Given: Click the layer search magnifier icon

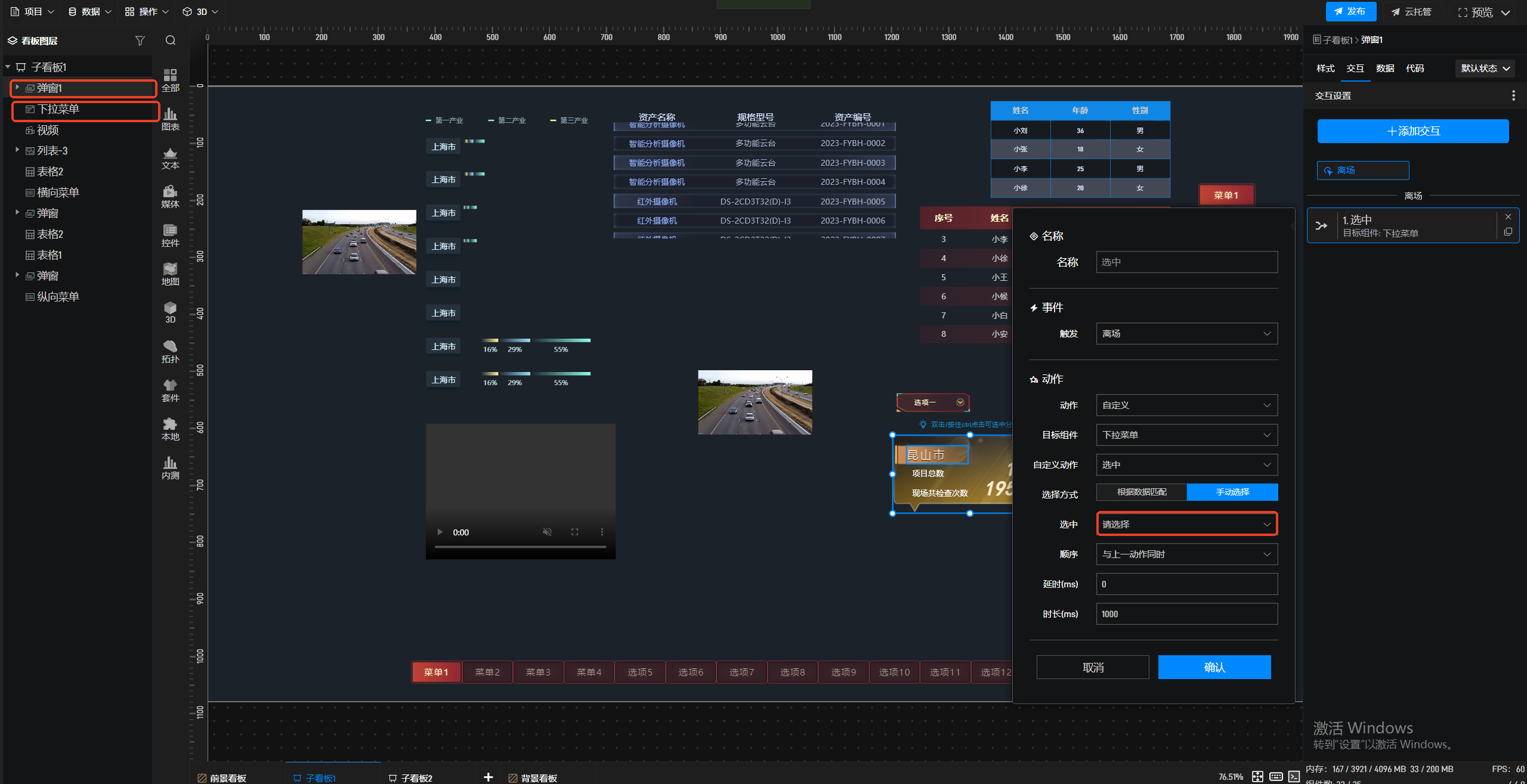Looking at the screenshot, I should click(171, 41).
